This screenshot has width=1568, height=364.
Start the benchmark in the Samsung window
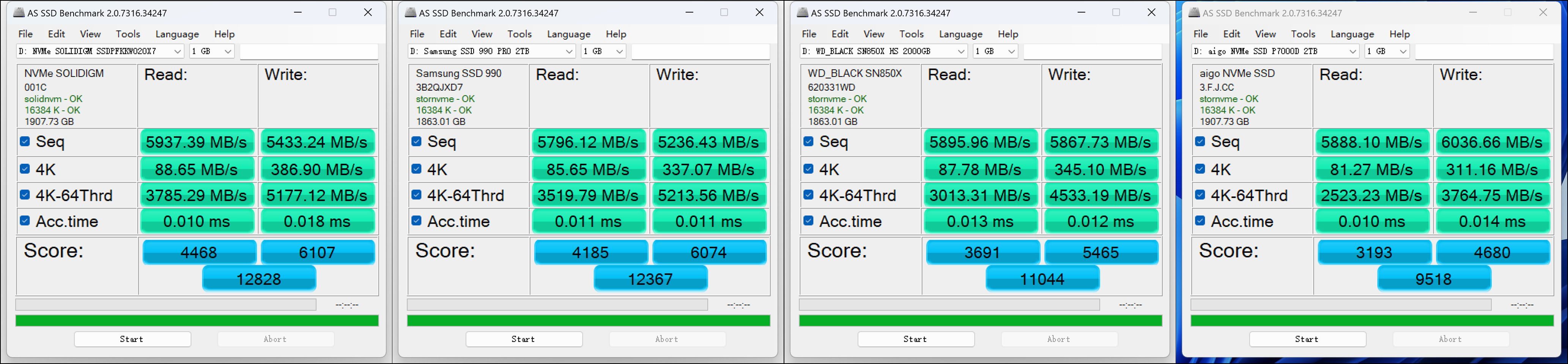[524, 339]
